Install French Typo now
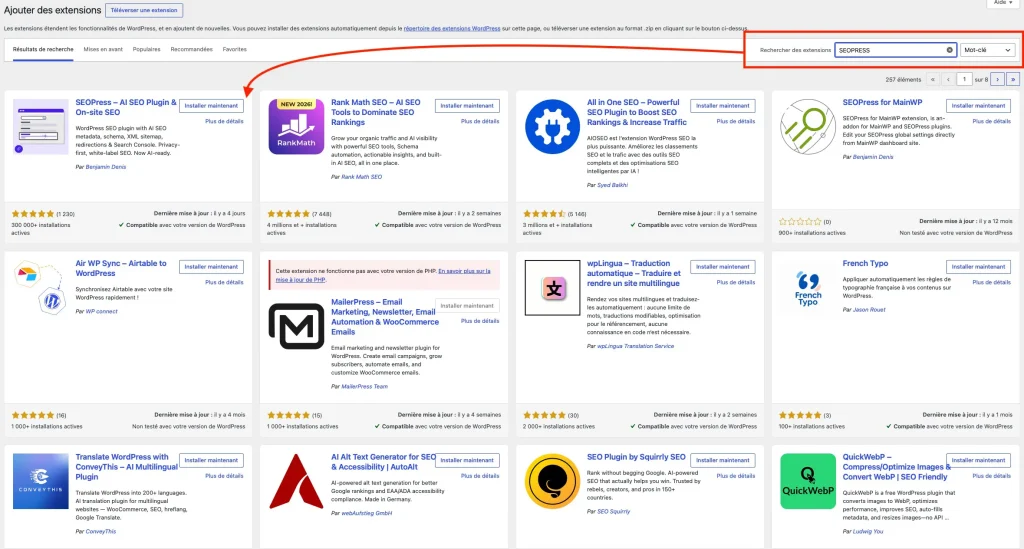Image resolution: width=1024 pixels, height=549 pixels. tap(978, 267)
